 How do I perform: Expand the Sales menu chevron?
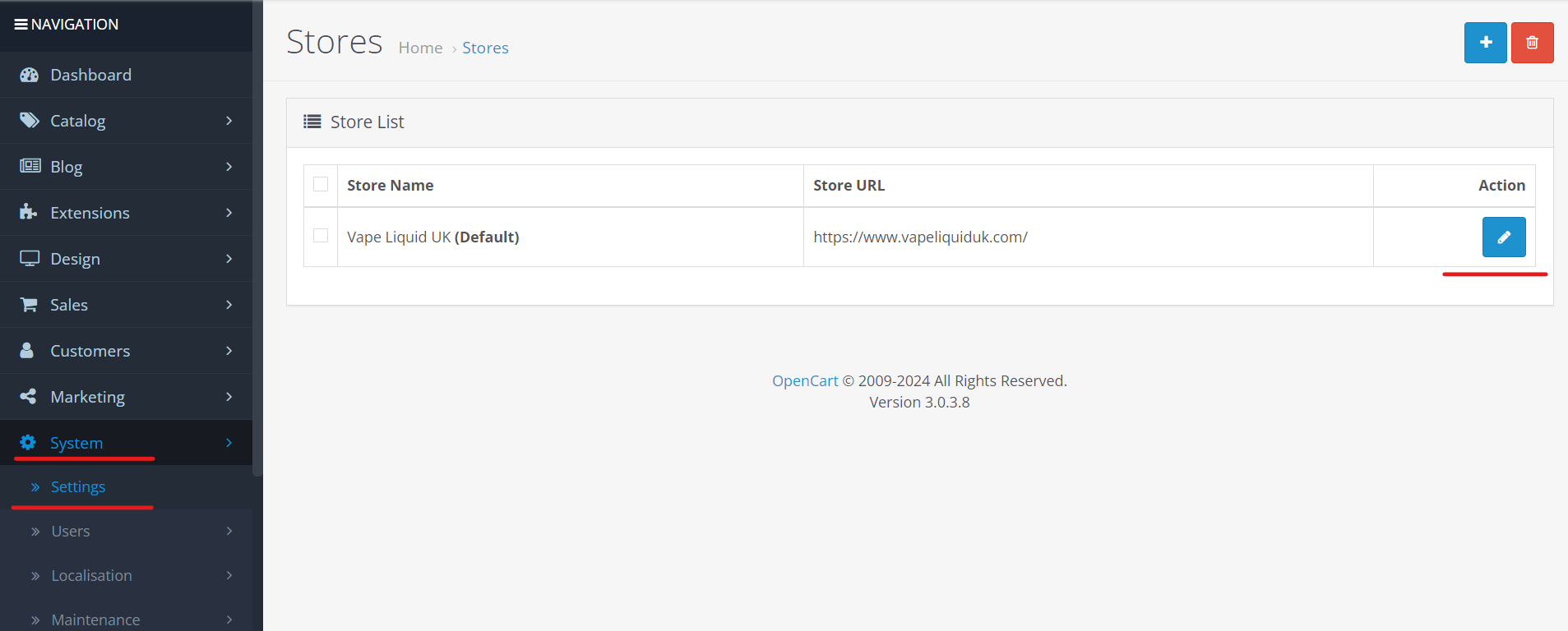click(x=229, y=305)
